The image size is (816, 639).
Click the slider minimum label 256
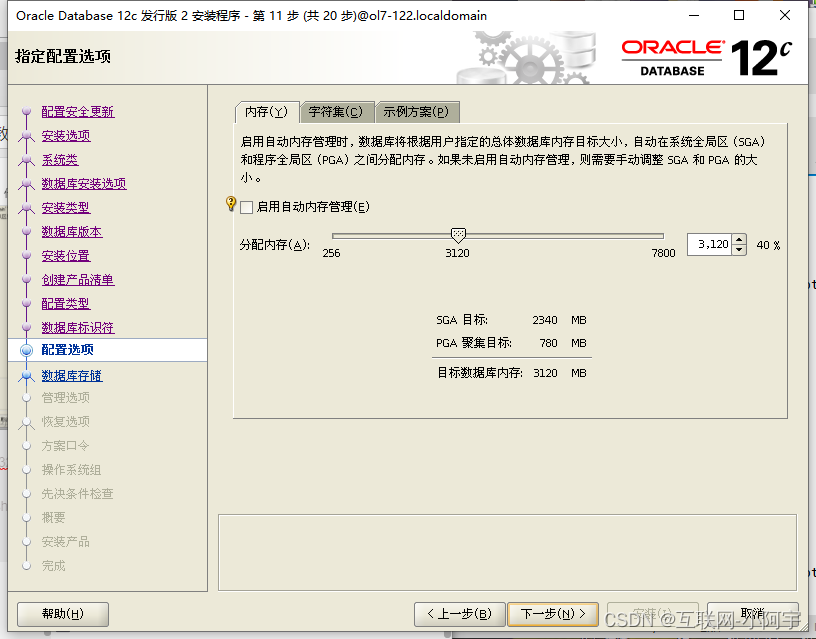point(332,253)
